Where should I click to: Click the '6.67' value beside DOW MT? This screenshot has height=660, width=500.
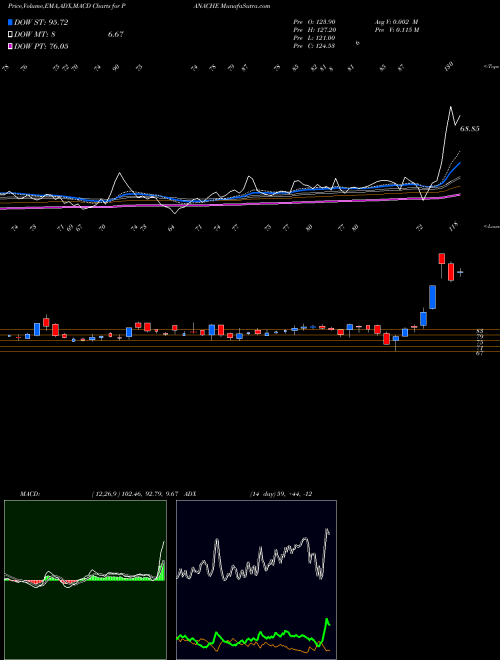tap(115, 35)
